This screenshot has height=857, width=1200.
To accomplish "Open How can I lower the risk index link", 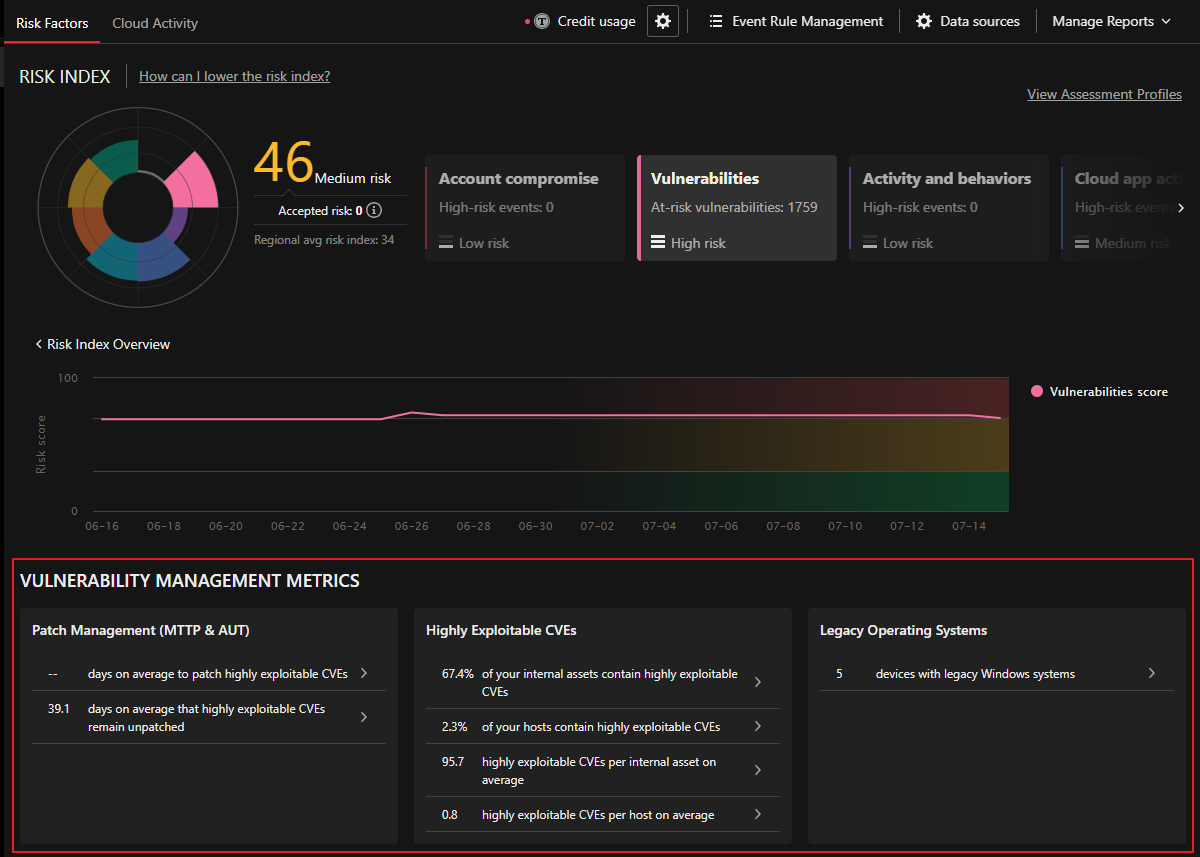I will pyautogui.click(x=234, y=76).
